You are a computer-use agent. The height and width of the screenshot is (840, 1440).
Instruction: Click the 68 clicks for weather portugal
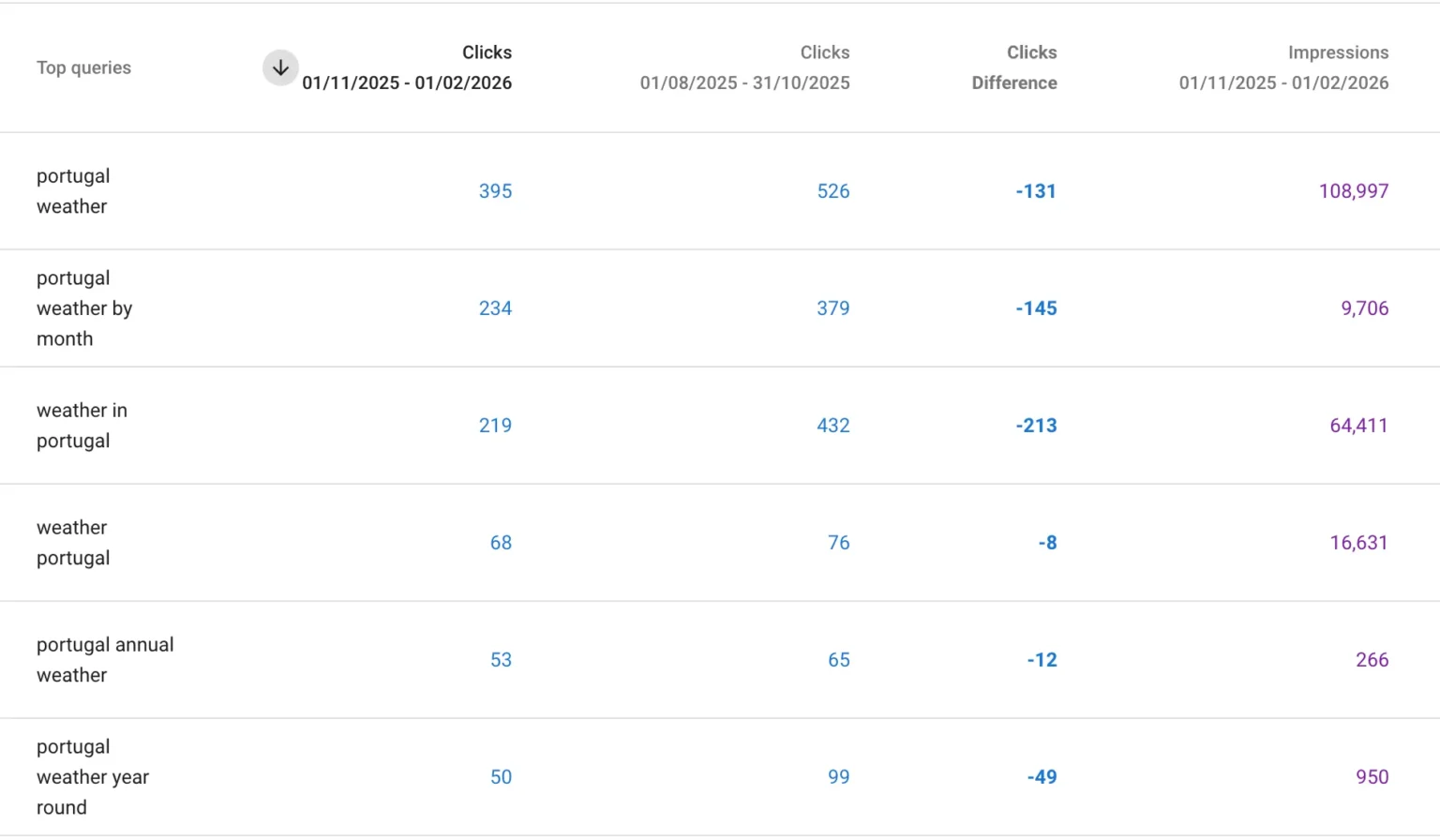coord(501,542)
